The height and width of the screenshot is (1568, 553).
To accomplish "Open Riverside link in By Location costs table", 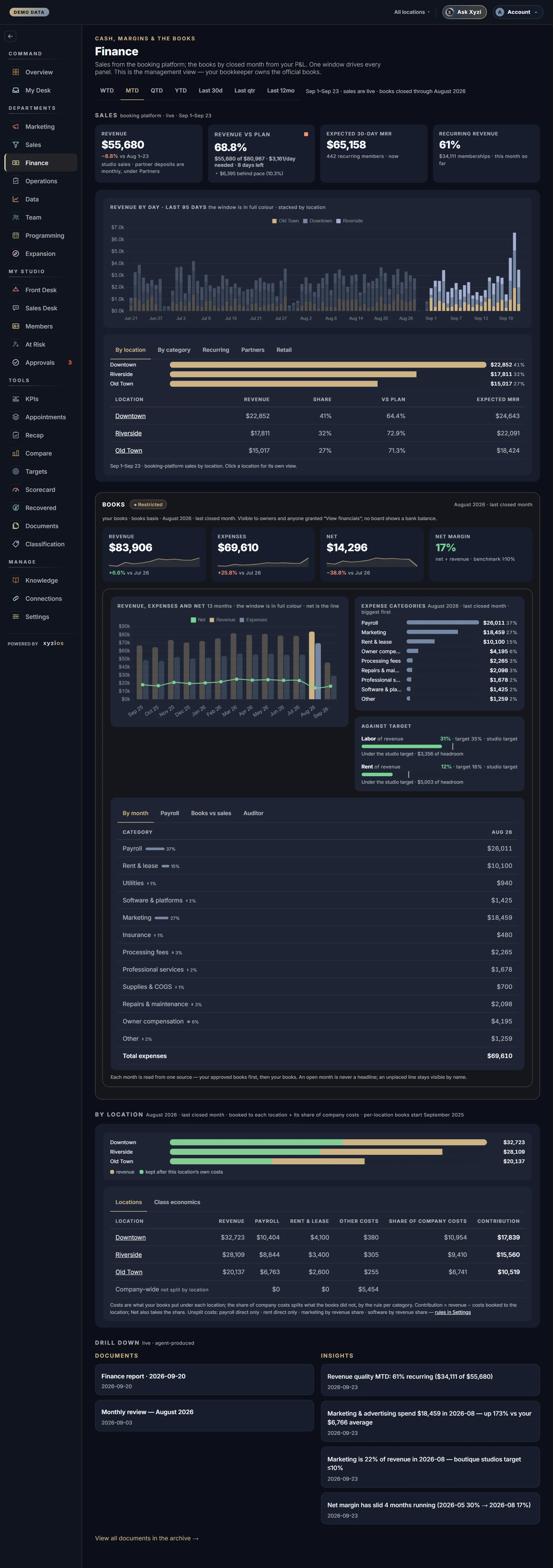I will [128, 1255].
